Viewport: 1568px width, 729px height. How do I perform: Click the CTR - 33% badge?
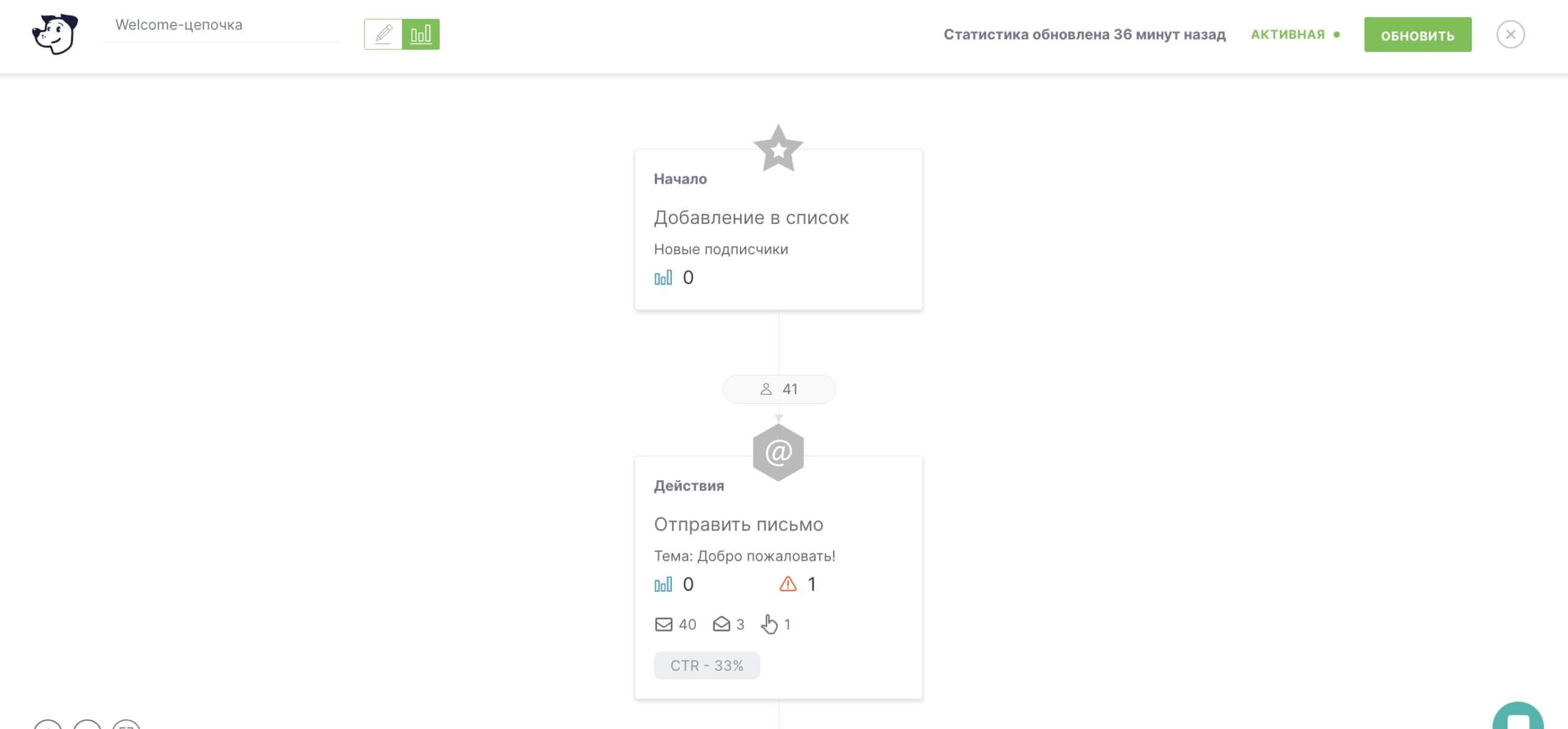click(x=707, y=665)
